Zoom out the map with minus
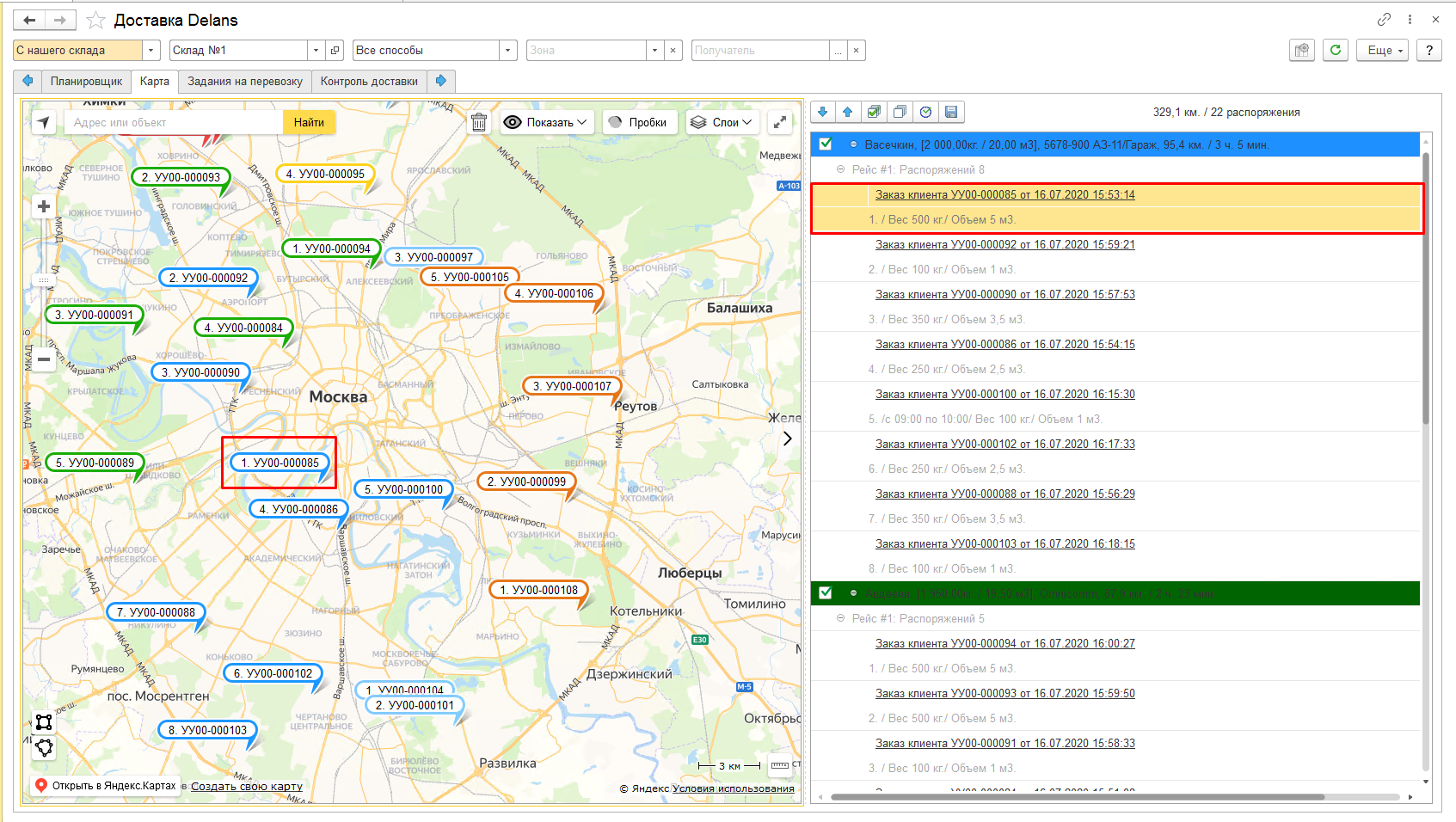This screenshot has height=822, width=1456. (44, 359)
